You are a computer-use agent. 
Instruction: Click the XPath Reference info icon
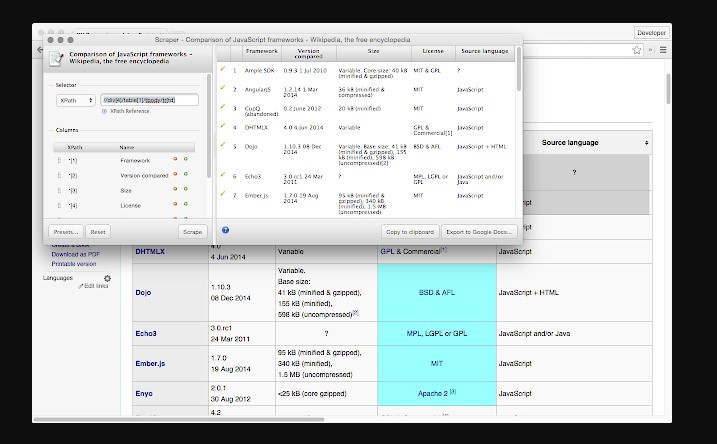point(104,111)
